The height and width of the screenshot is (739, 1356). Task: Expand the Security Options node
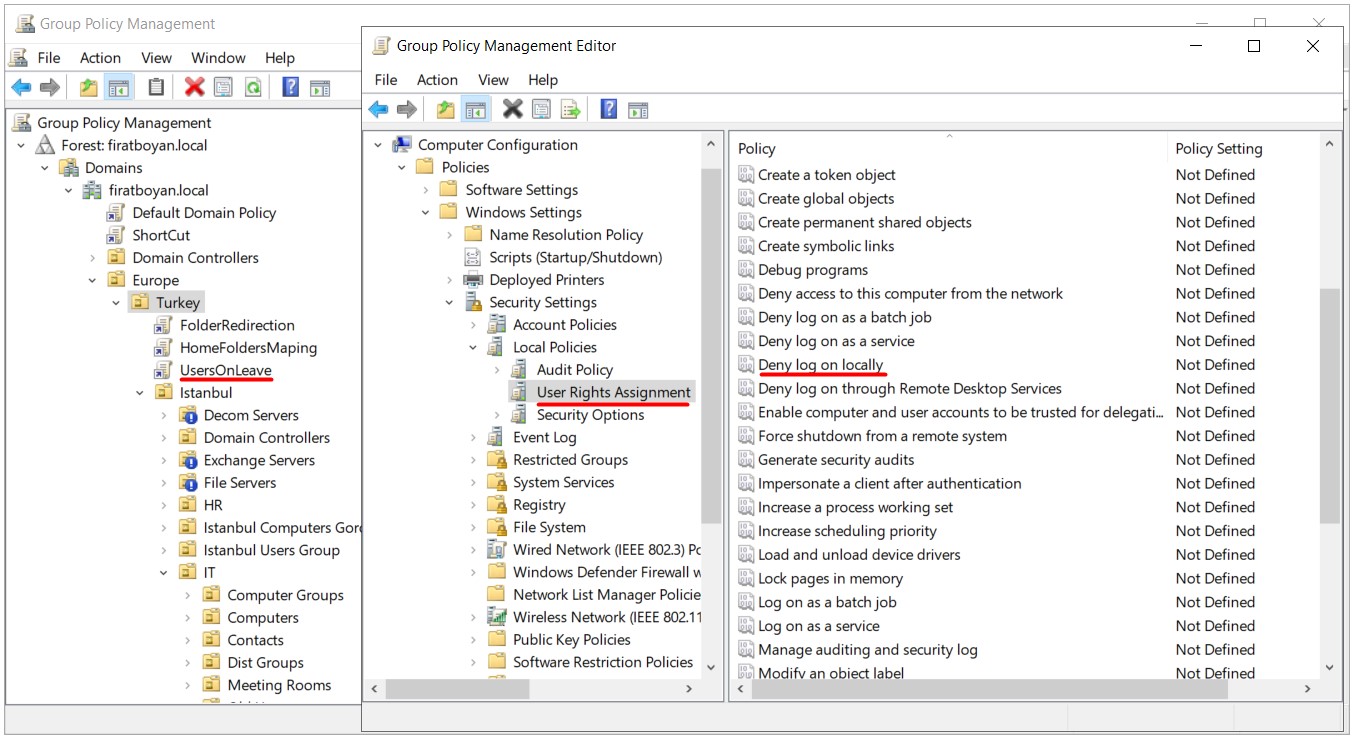pos(497,415)
